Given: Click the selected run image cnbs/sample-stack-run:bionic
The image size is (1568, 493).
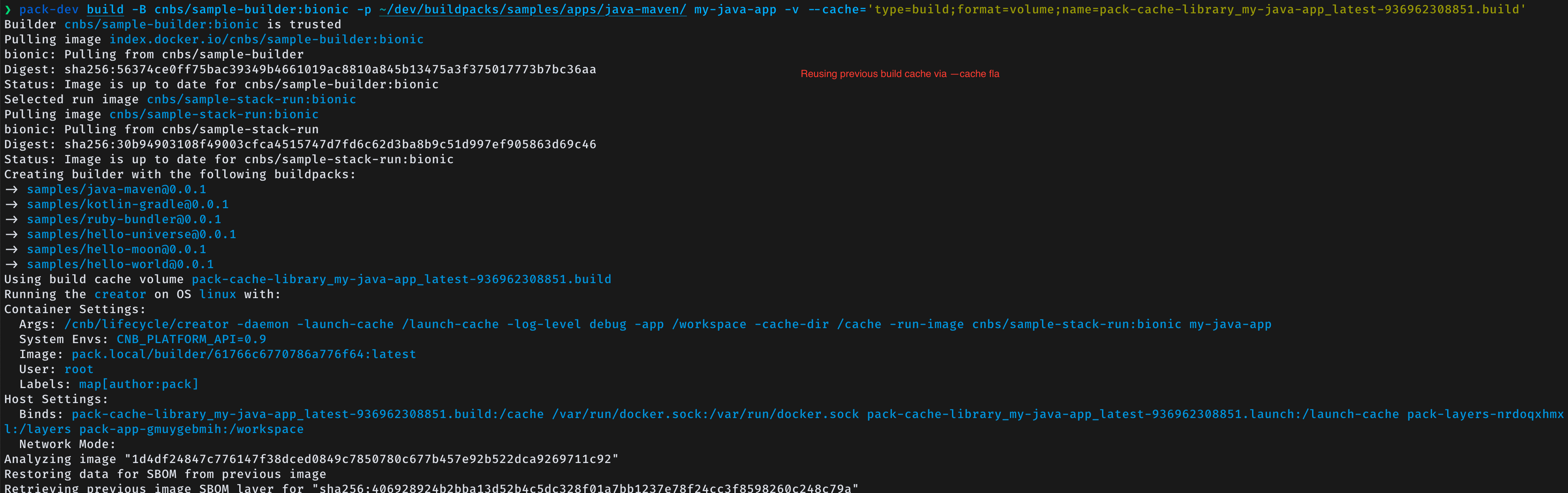Looking at the screenshot, I should [x=251, y=100].
